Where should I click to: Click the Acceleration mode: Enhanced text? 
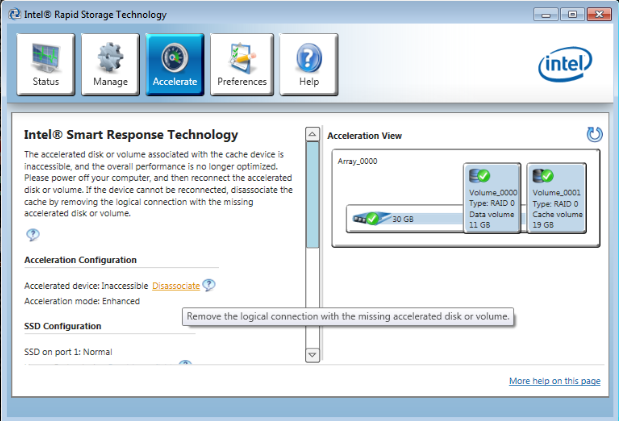click(x=82, y=301)
